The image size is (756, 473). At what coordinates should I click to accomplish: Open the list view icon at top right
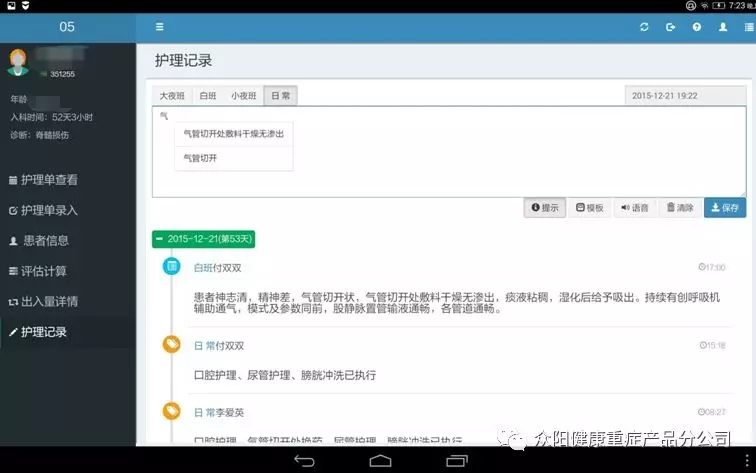coord(748,27)
